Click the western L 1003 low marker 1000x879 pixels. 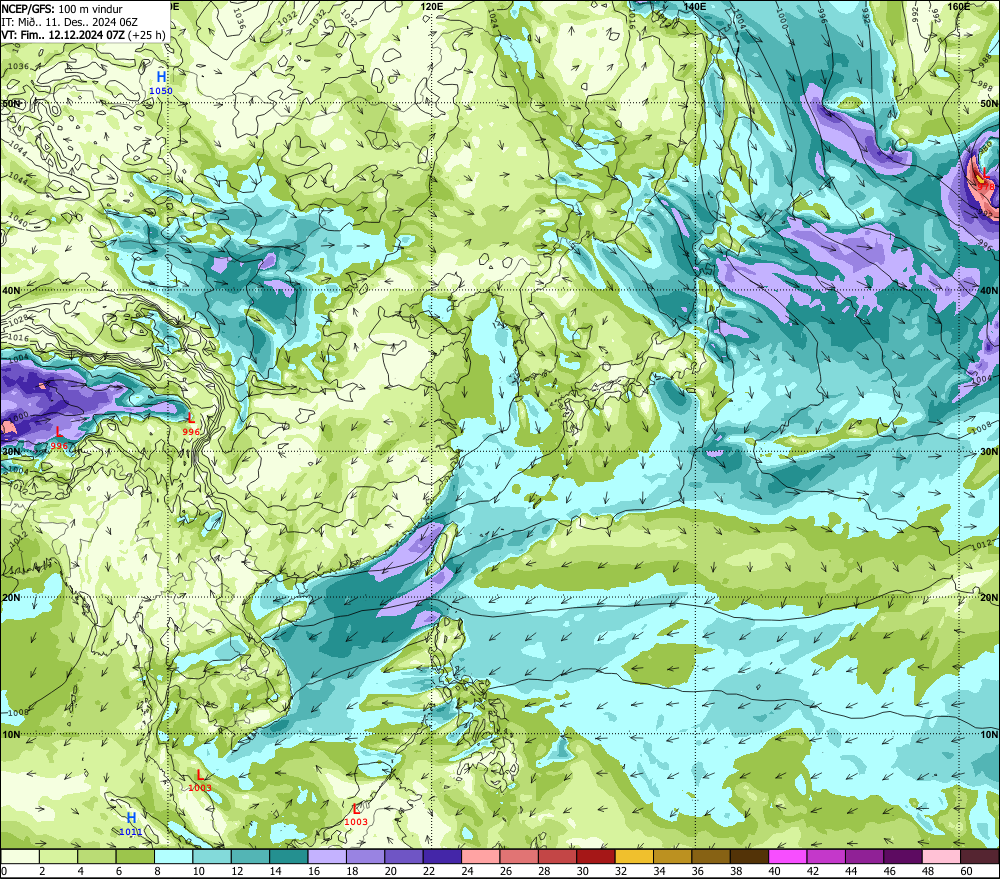(x=200, y=780)
